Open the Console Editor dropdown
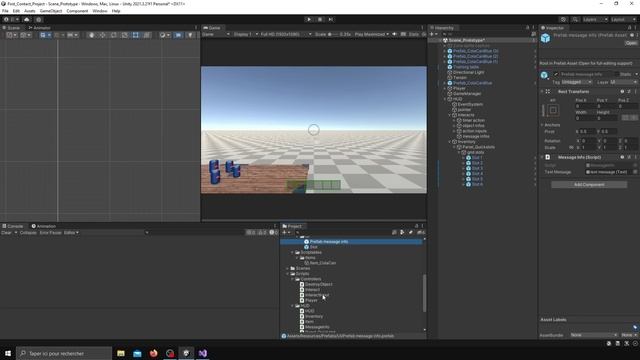Screen dimensions: 640x360 click(71, 233)
